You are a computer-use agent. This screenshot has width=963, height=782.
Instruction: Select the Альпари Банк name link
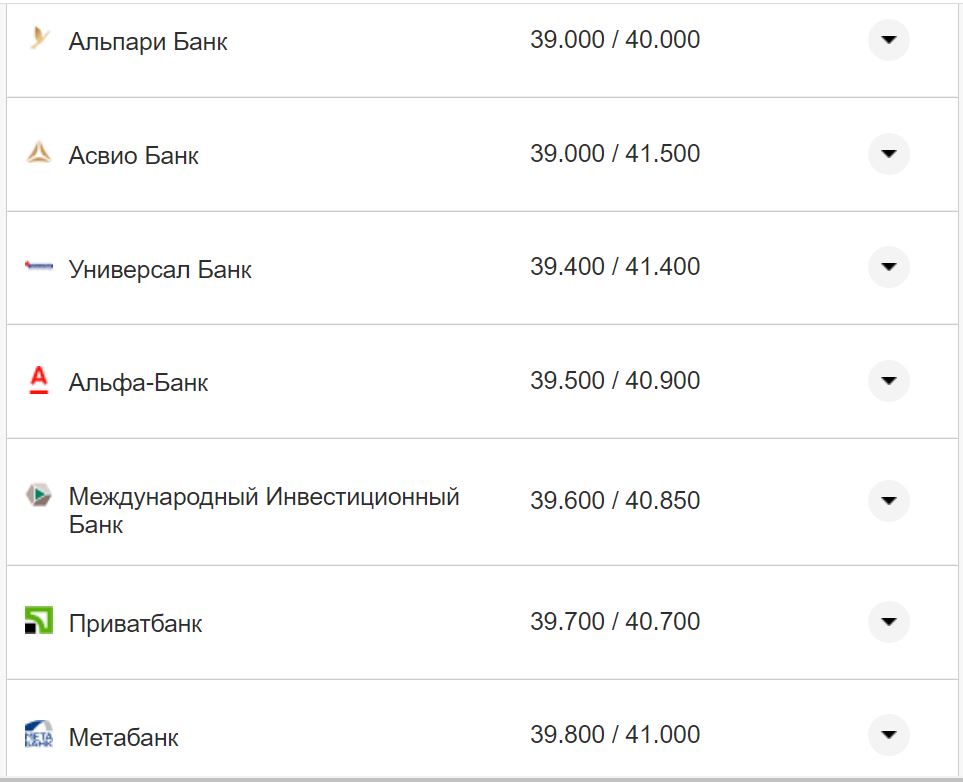pyautogui.click(x=148, y=42)
